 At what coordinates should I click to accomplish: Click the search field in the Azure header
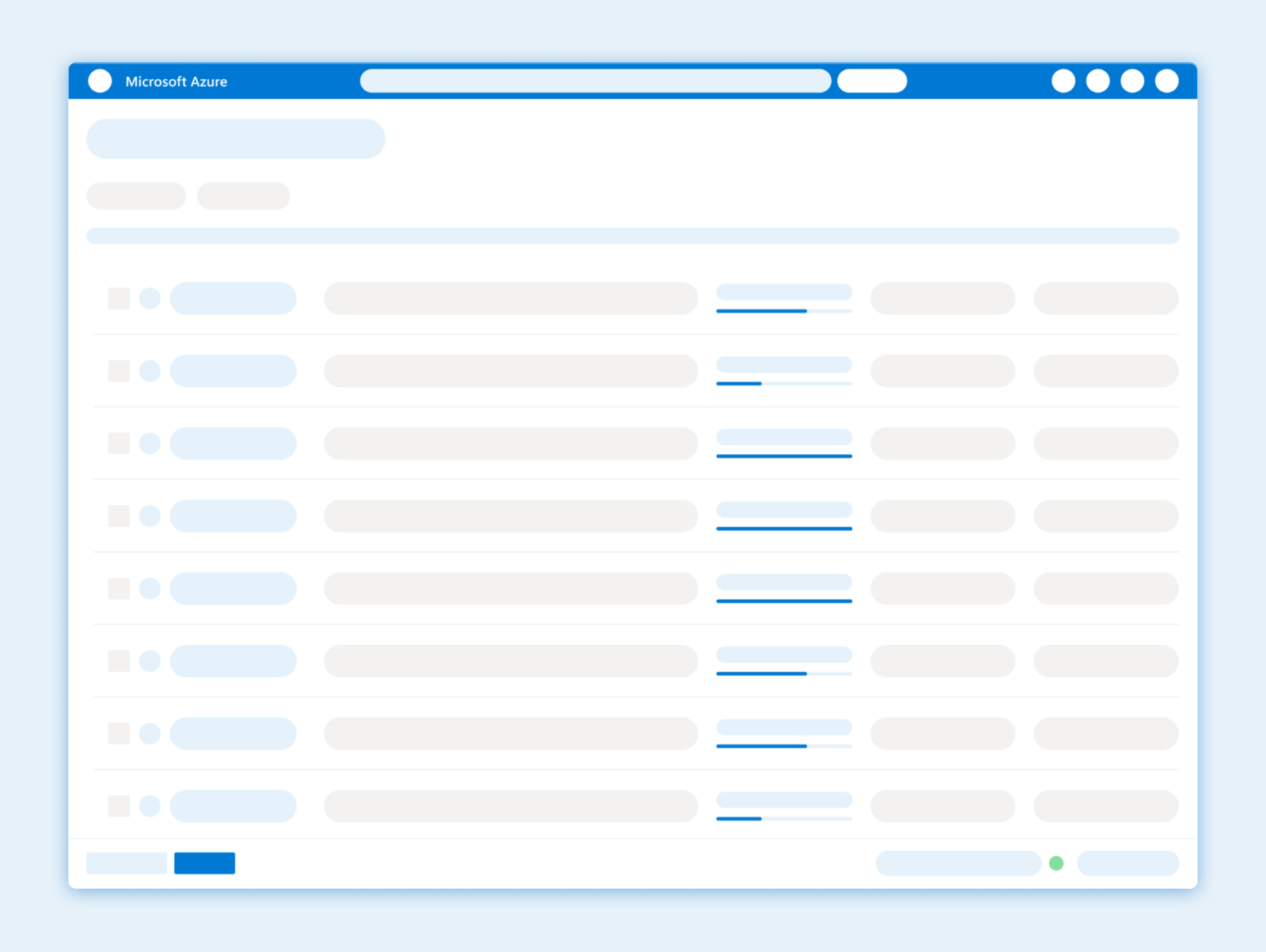pyautogui.click(x=595, y=81)
